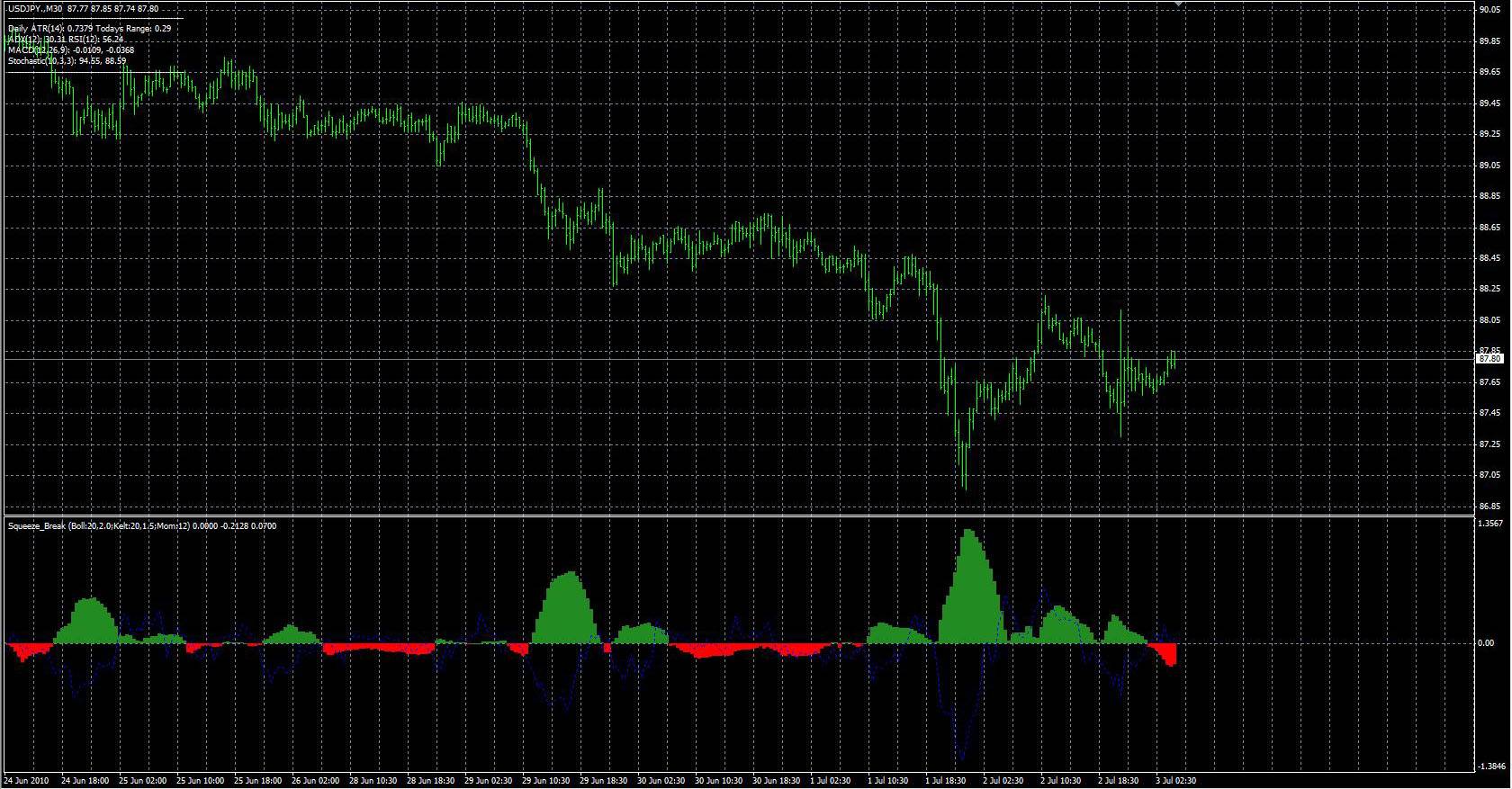Click the Daily ATR(14) info line
This screenshot has height=789, width=1512.
point(89,29)
